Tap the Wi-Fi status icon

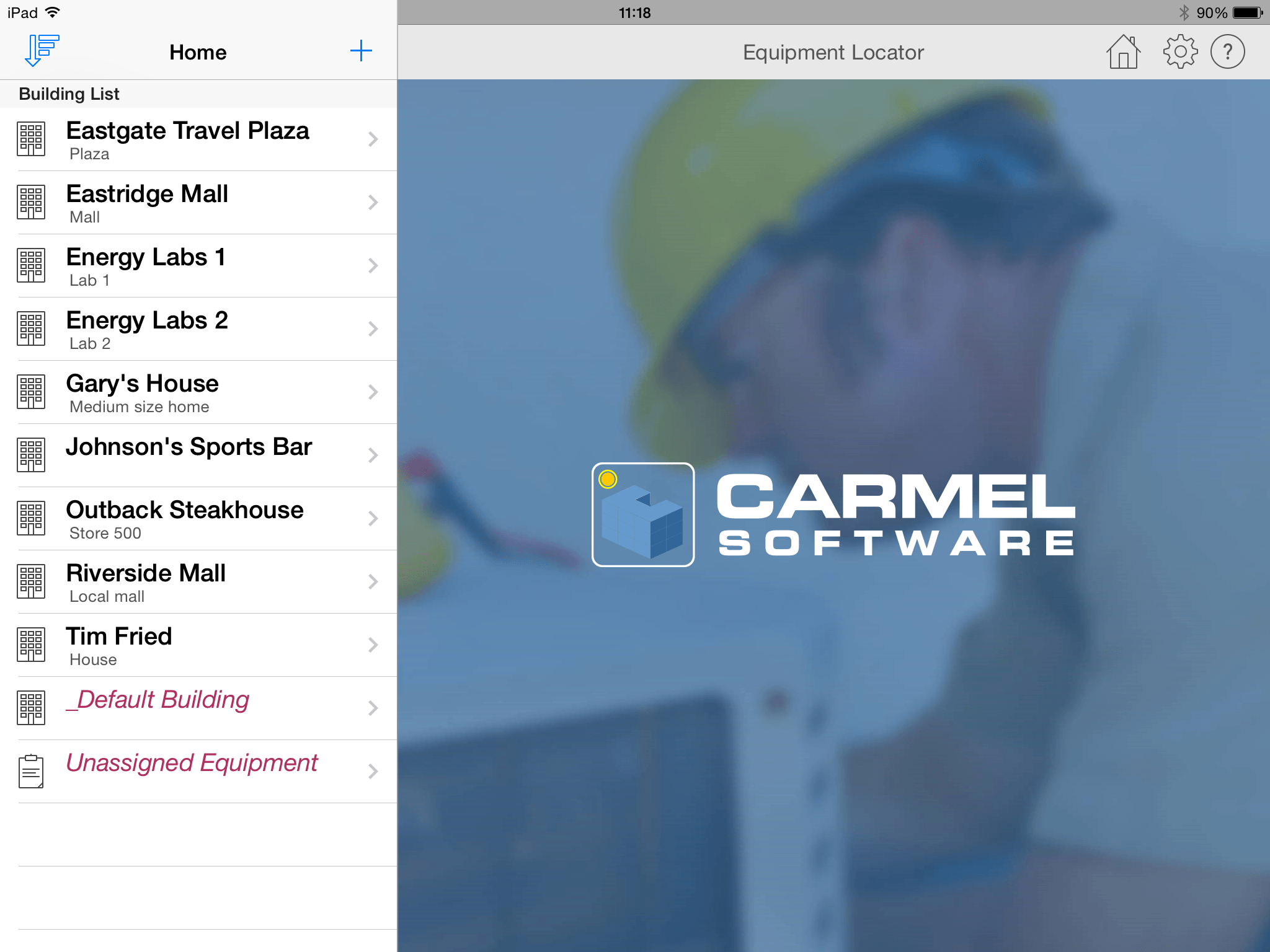point(53,12)
